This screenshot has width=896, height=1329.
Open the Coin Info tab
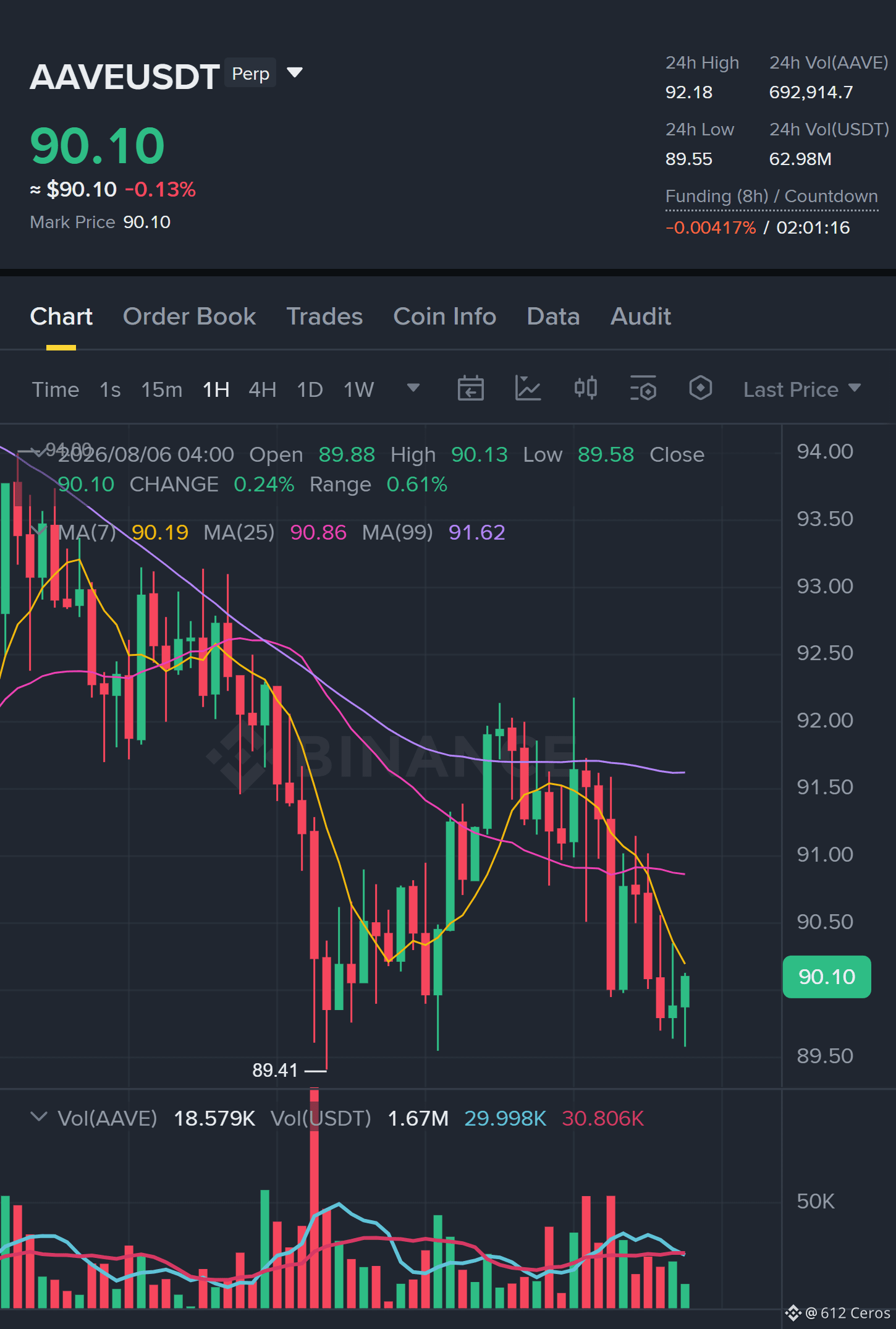pyautogui.click(x=445, y=316)
